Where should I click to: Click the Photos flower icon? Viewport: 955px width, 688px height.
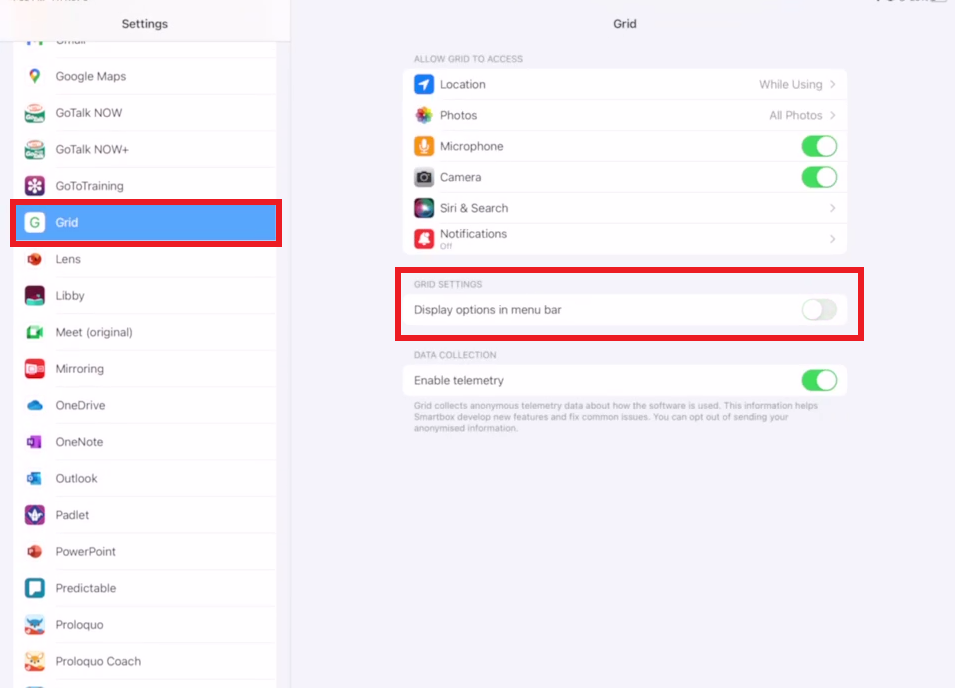coord(424,115)
